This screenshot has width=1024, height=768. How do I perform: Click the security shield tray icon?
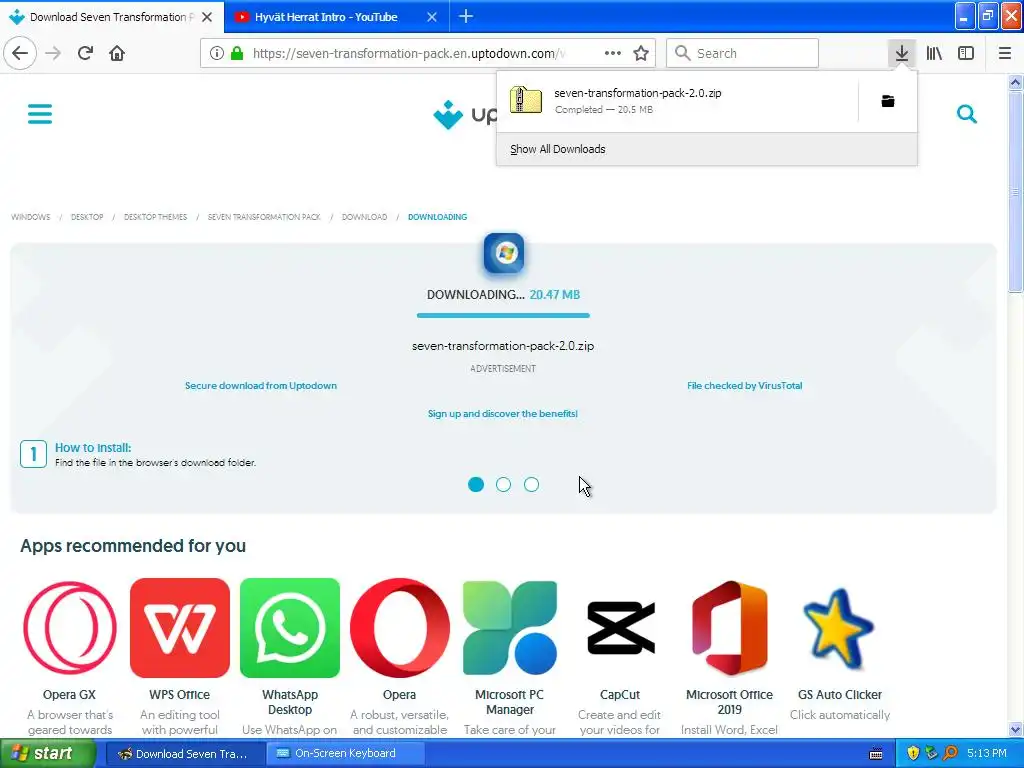click(913, 753)
